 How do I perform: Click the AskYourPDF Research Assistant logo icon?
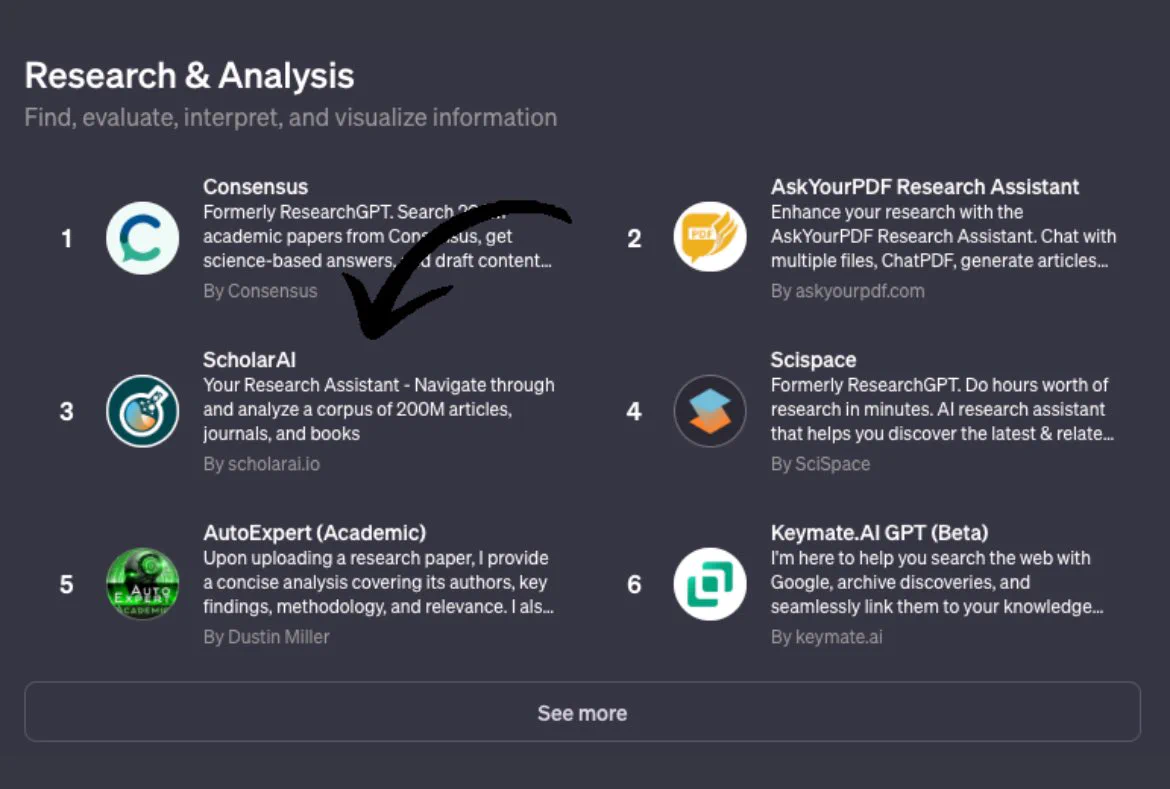(x=710, y=238)
